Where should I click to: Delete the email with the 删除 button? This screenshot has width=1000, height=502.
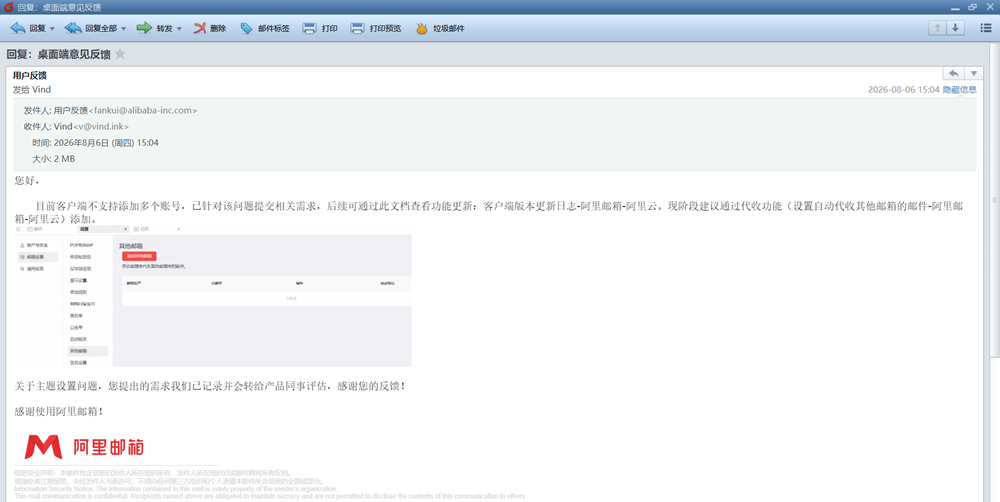click(x=210, y=28)
